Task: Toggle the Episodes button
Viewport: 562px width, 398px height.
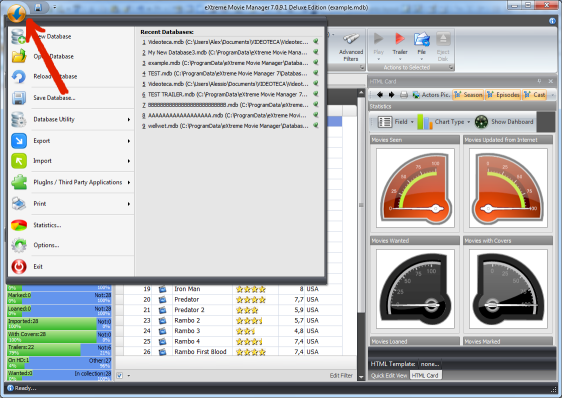Action: point(503,95)
